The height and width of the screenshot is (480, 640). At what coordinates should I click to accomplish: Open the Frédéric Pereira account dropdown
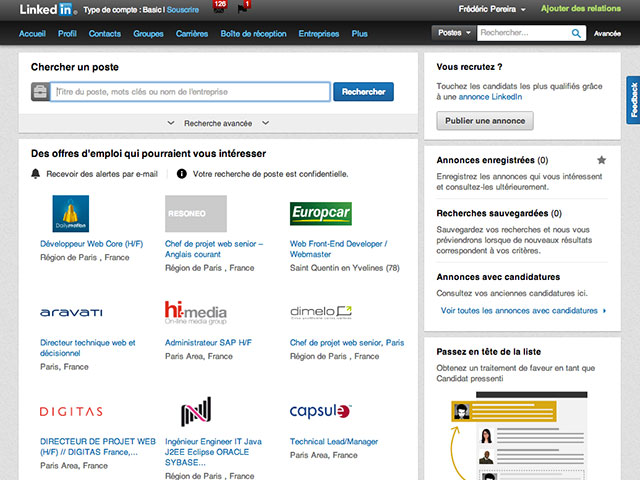point(491,9)
